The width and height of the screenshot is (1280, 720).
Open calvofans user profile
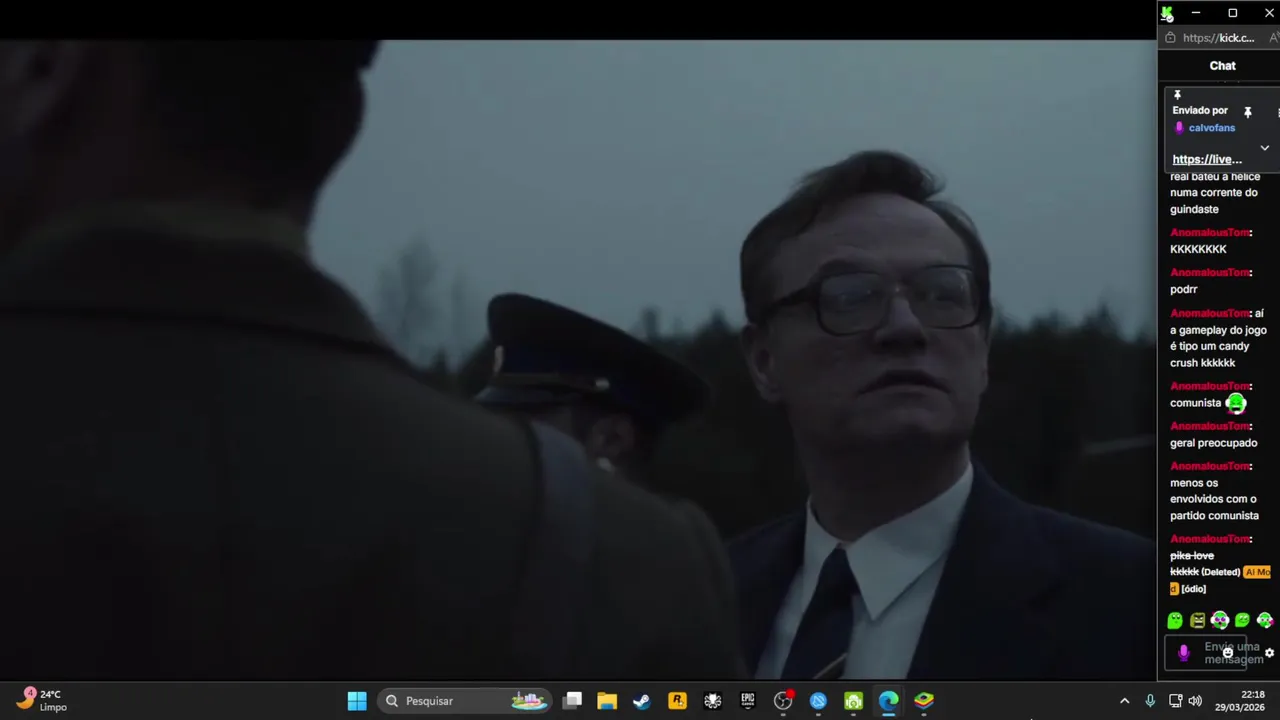(1211, 128)
